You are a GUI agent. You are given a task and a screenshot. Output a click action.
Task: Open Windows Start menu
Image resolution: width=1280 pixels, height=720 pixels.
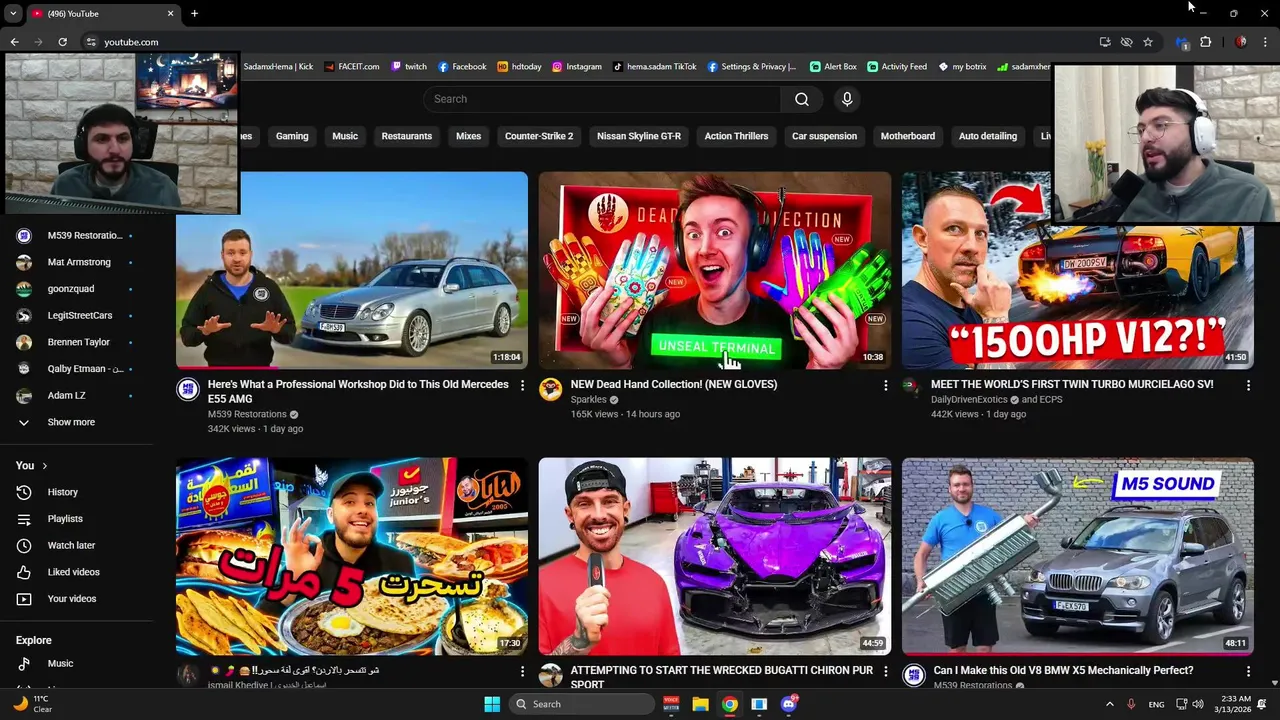click(x=492, y=704)
